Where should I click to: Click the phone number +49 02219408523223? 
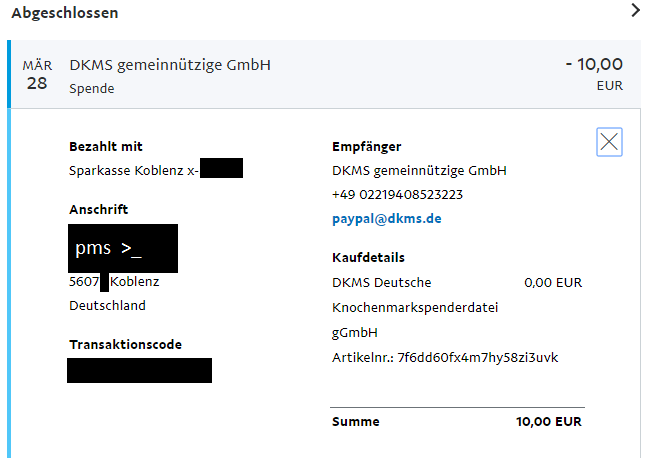click(x=398, y=194)
